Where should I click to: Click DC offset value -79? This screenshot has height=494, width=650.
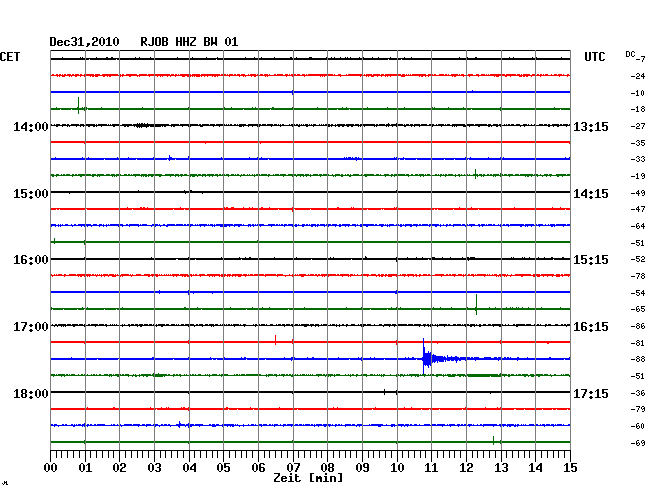coord(638,409)
